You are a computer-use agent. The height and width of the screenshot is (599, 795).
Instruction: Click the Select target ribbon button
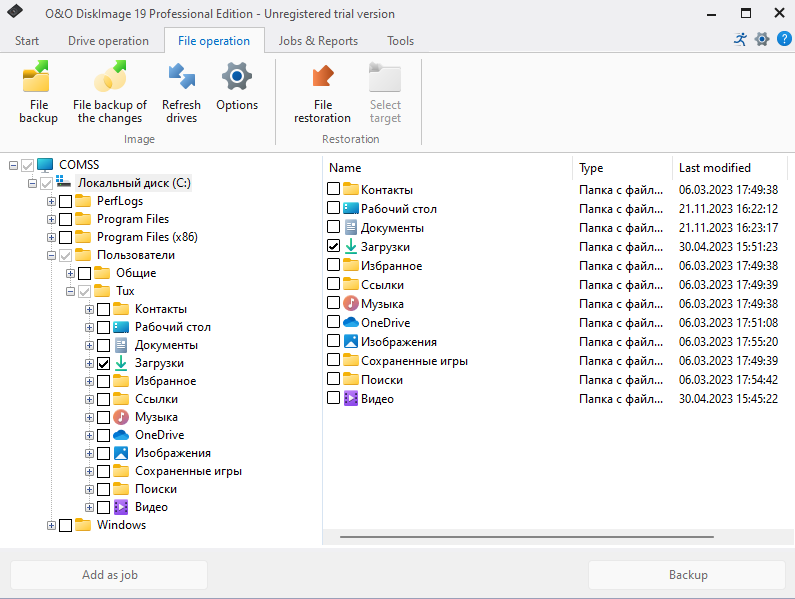point(385,92)
